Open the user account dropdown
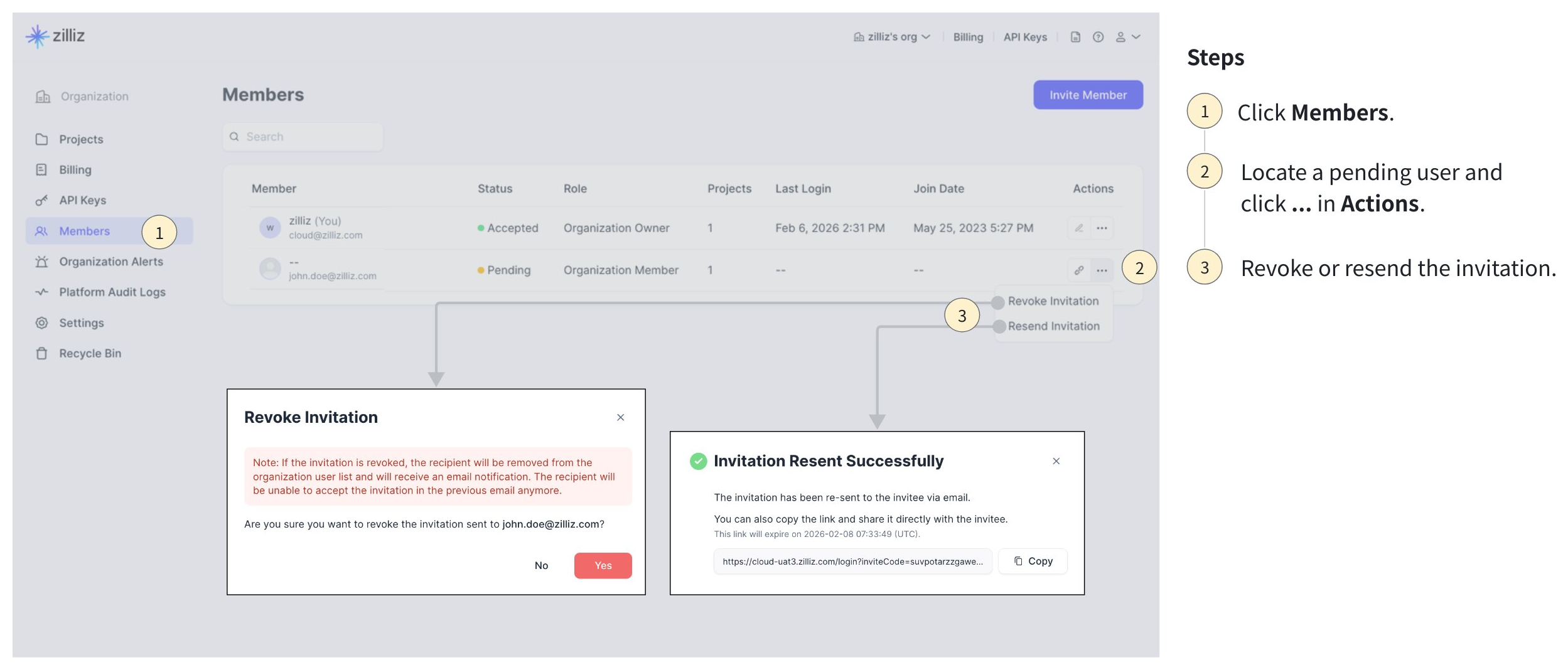The image size is (1568, 670). tap(1127, 37)
